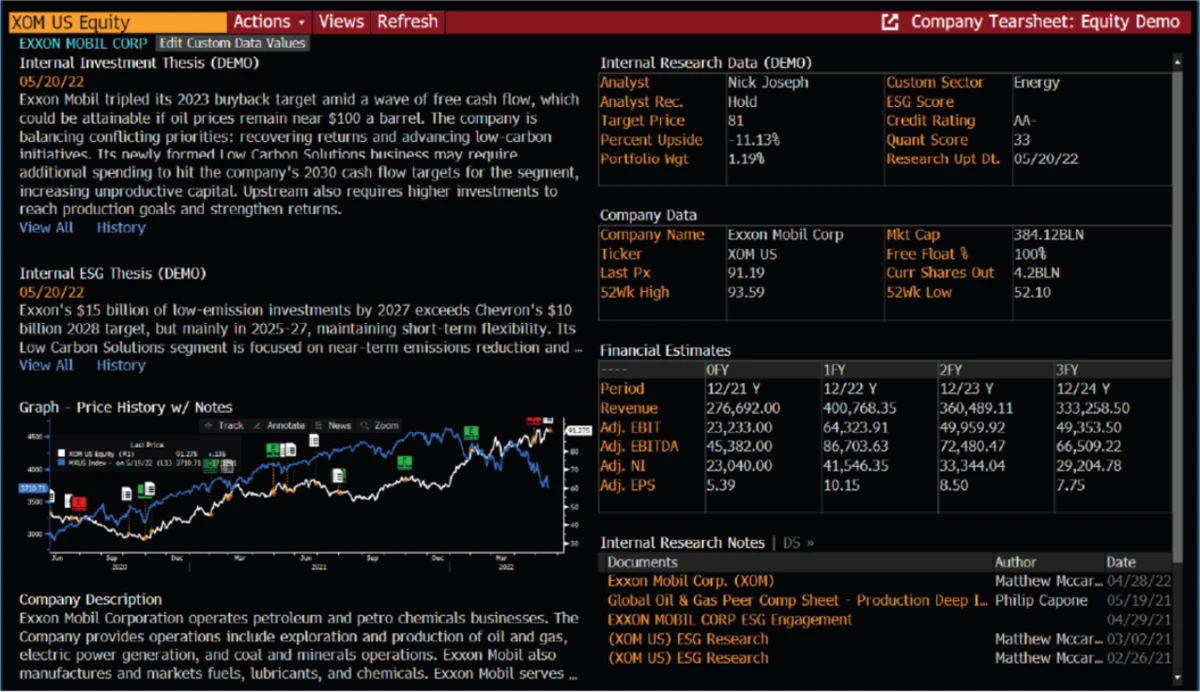Toggle the XRUS Index series visibility
The width and height of the screenshot is (1200, 692).
pyautogui.click(x=90, y=462)
